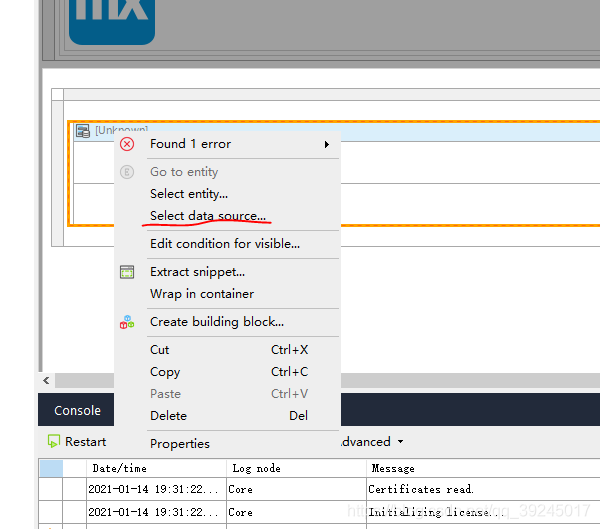Open the Advanced dropdown in the console
The width and height of the screenshot is (600, 529).
[x=370, y=442]
